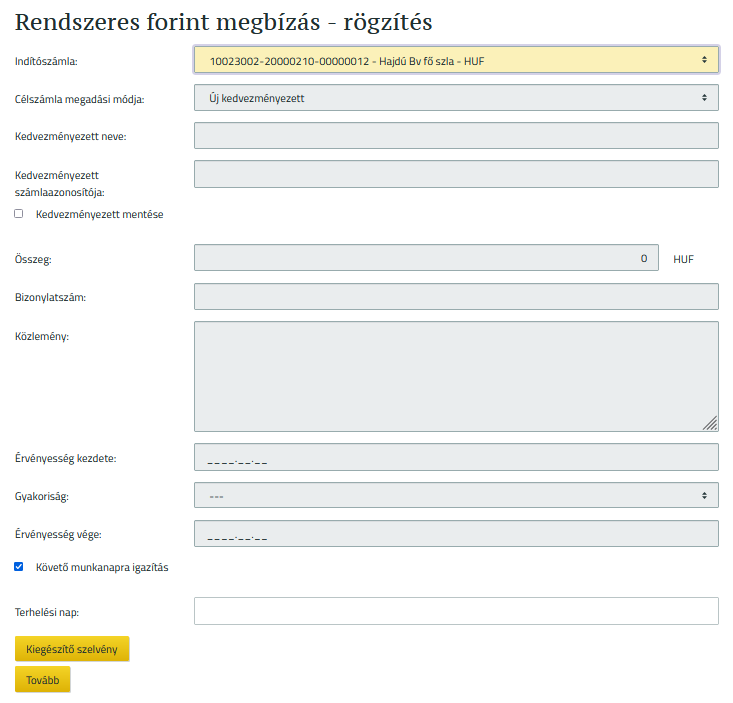Viewport: 733px width, 703px height.
Task: Click into the Bizonylatszám field
Action: tap(456, 297)
